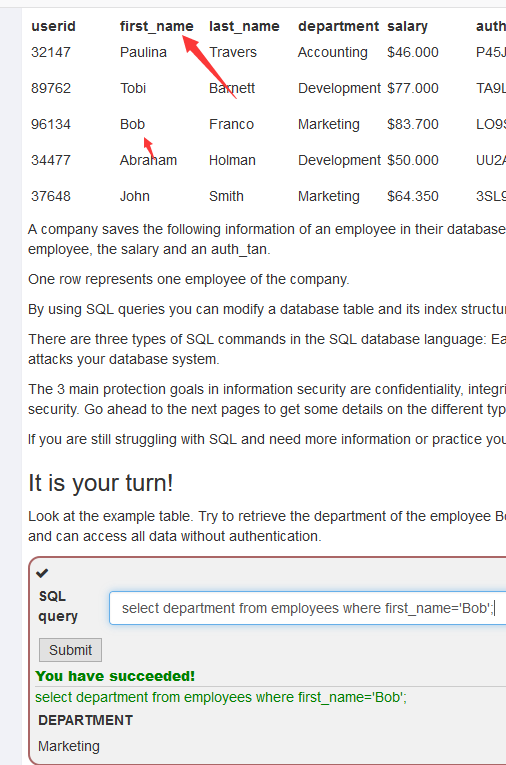Image resolution: width=506 pixels, height=765 pixels.
Task: Click userid cell 34477
Action: (x=51, y=160)
